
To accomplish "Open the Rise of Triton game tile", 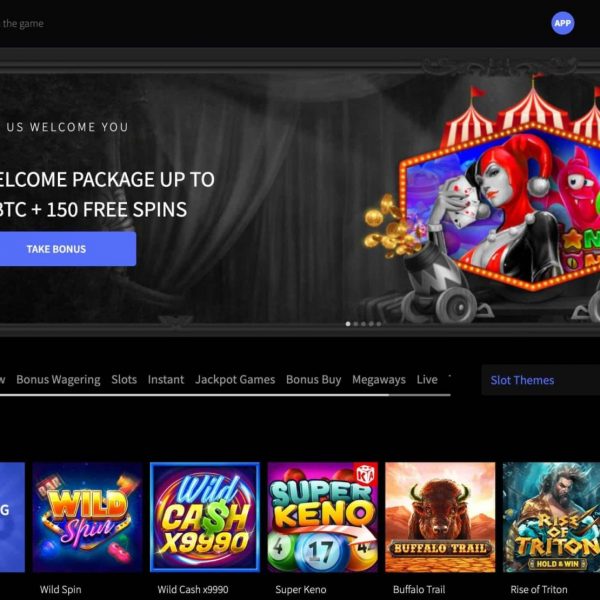I will (x=551, y=517).
